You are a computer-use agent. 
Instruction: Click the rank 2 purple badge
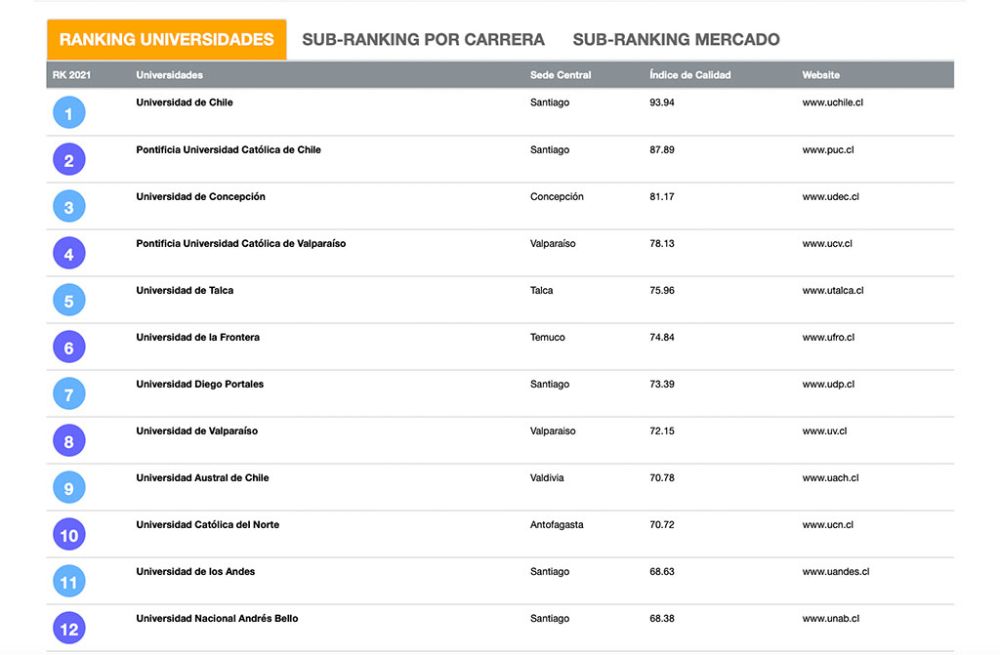pyautogui.click(x=68, y=160)
